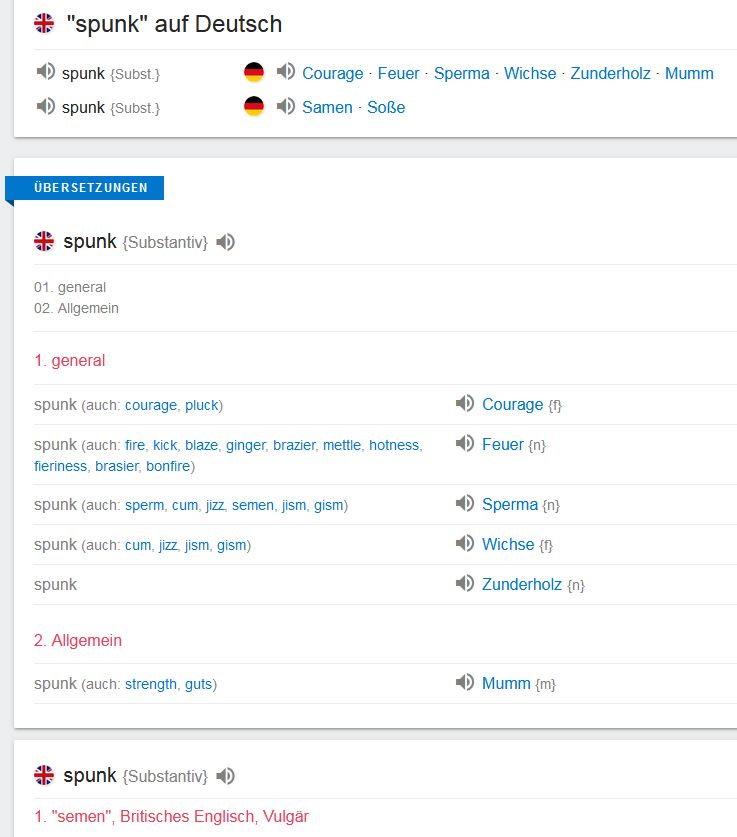This screenshot has height=837, width=737.
Task: Play pronunciation of Mumm translation
Action: 464,683
